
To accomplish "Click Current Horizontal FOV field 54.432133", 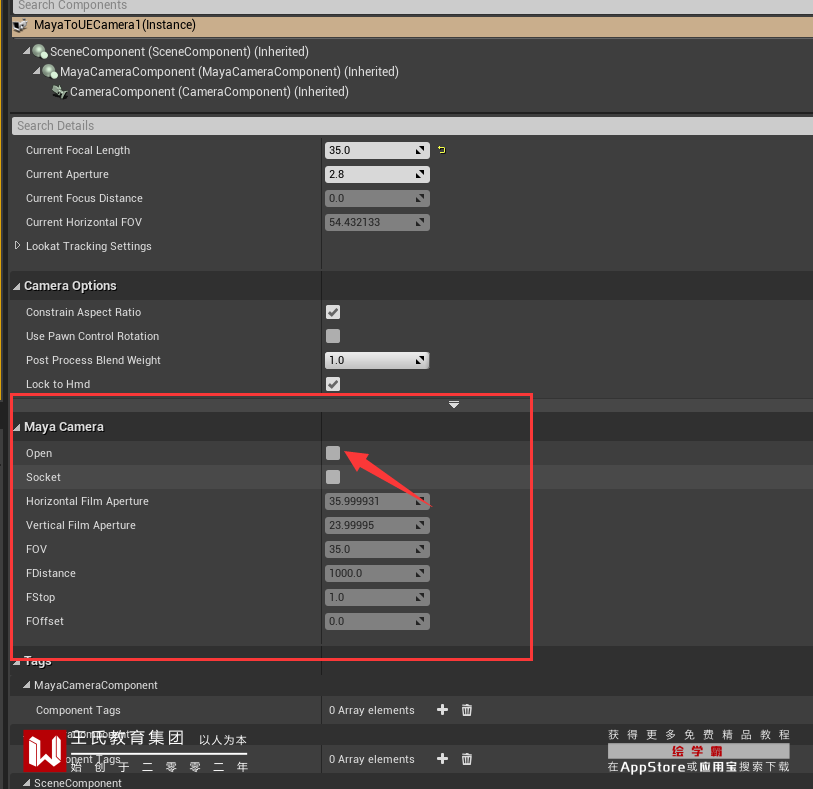I will coord(377,222).
